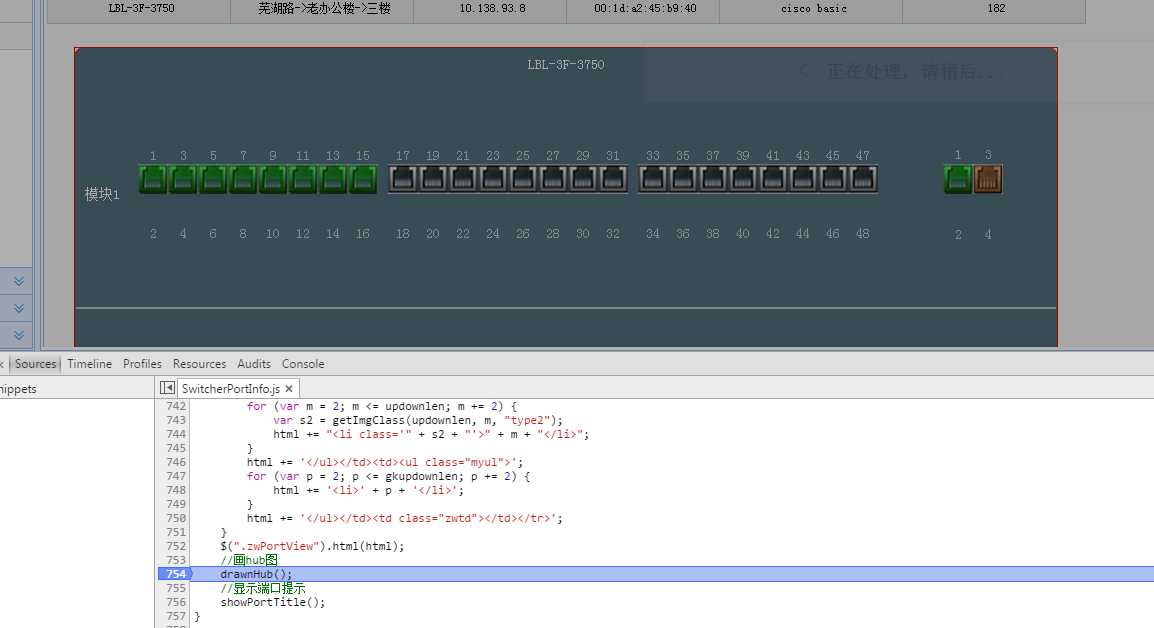Click the green uplink port 1
1154x628 pixels.
pyautogui.click(x=958, y=179)
